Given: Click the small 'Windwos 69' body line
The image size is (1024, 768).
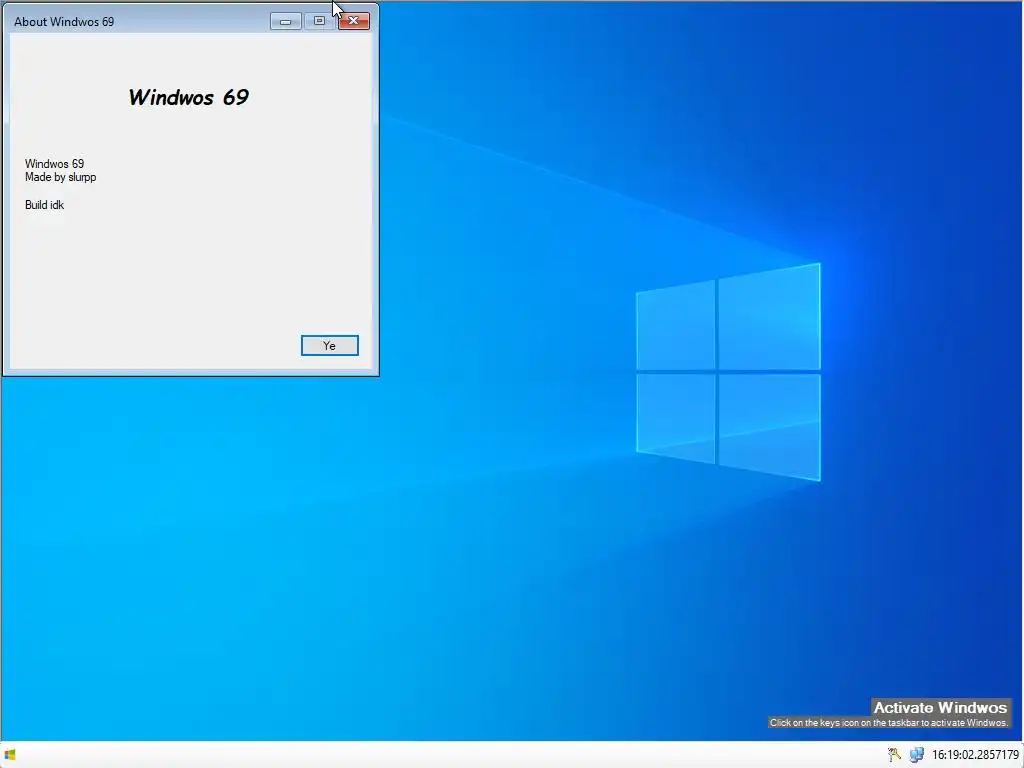Looking at the screenshot, I should pyautogui.click(x=54, y=163).
